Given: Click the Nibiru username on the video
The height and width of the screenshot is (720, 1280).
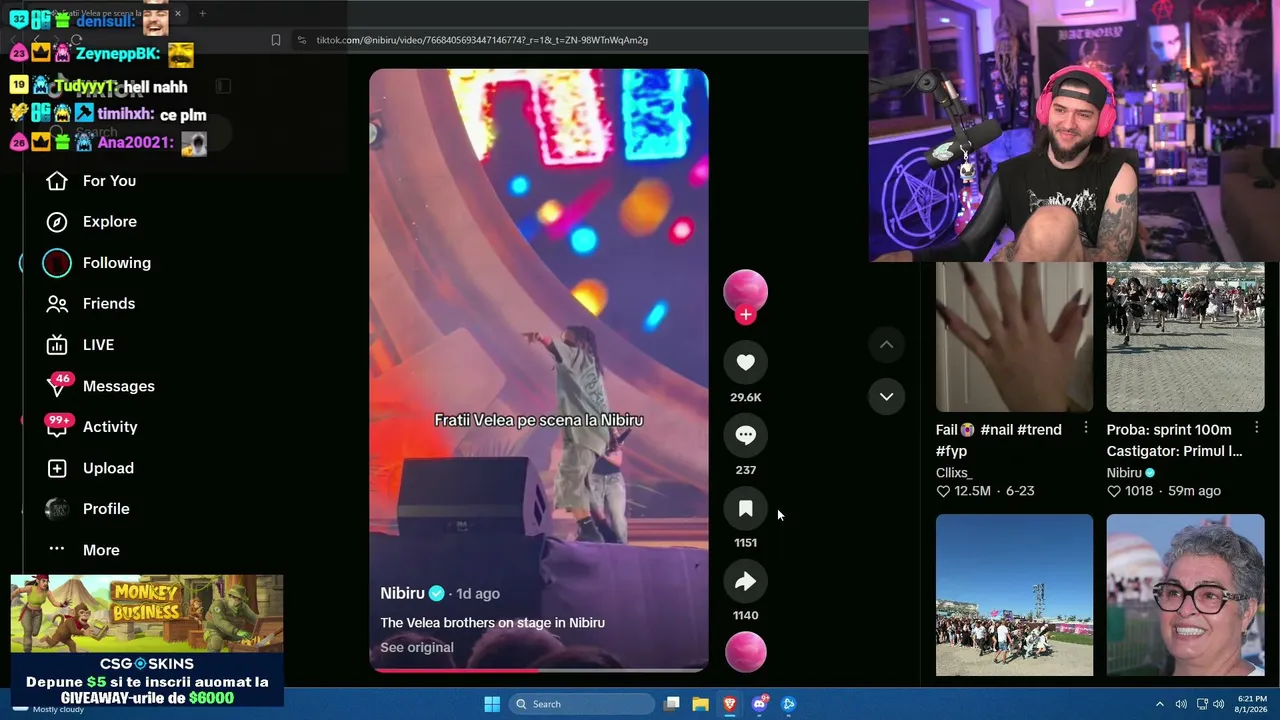Looking at the screenshot, I should click(x=402, y=593).
